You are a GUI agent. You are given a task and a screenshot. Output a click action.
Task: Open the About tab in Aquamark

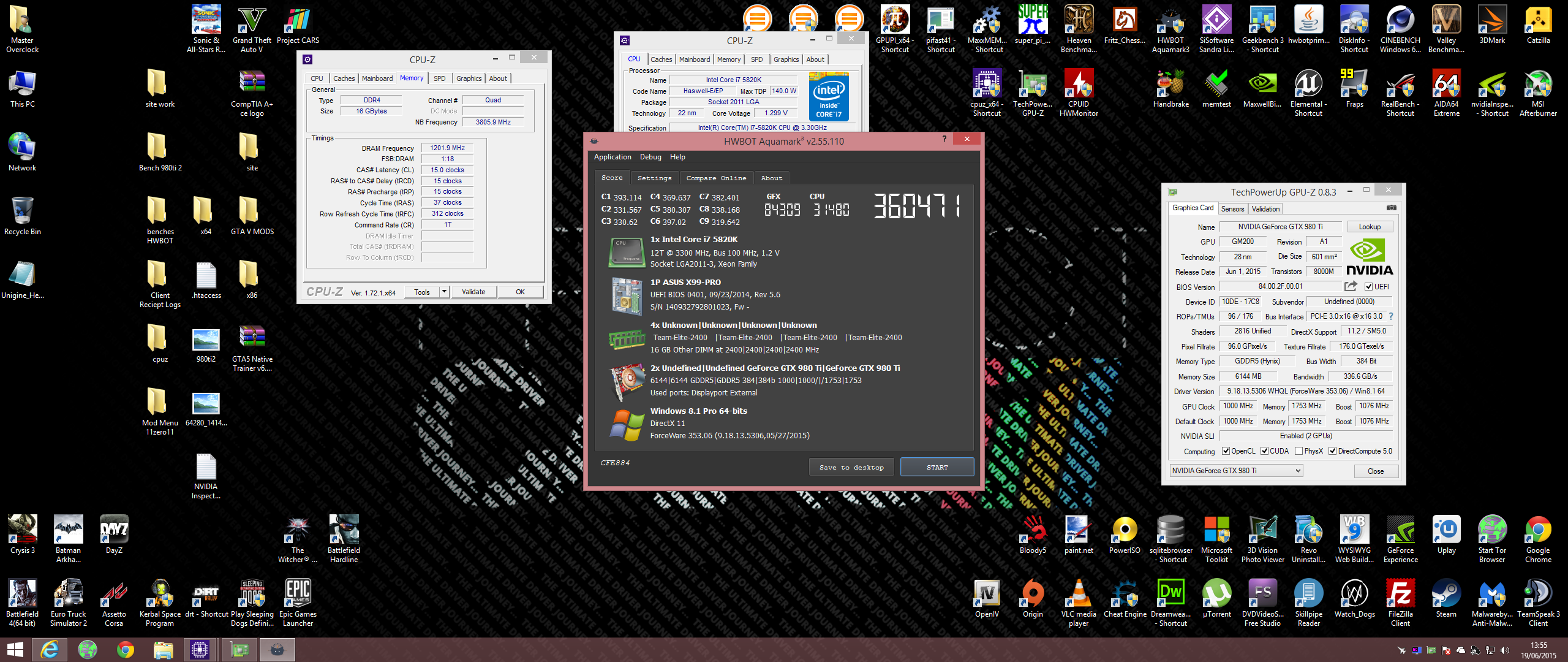[771, 178]
